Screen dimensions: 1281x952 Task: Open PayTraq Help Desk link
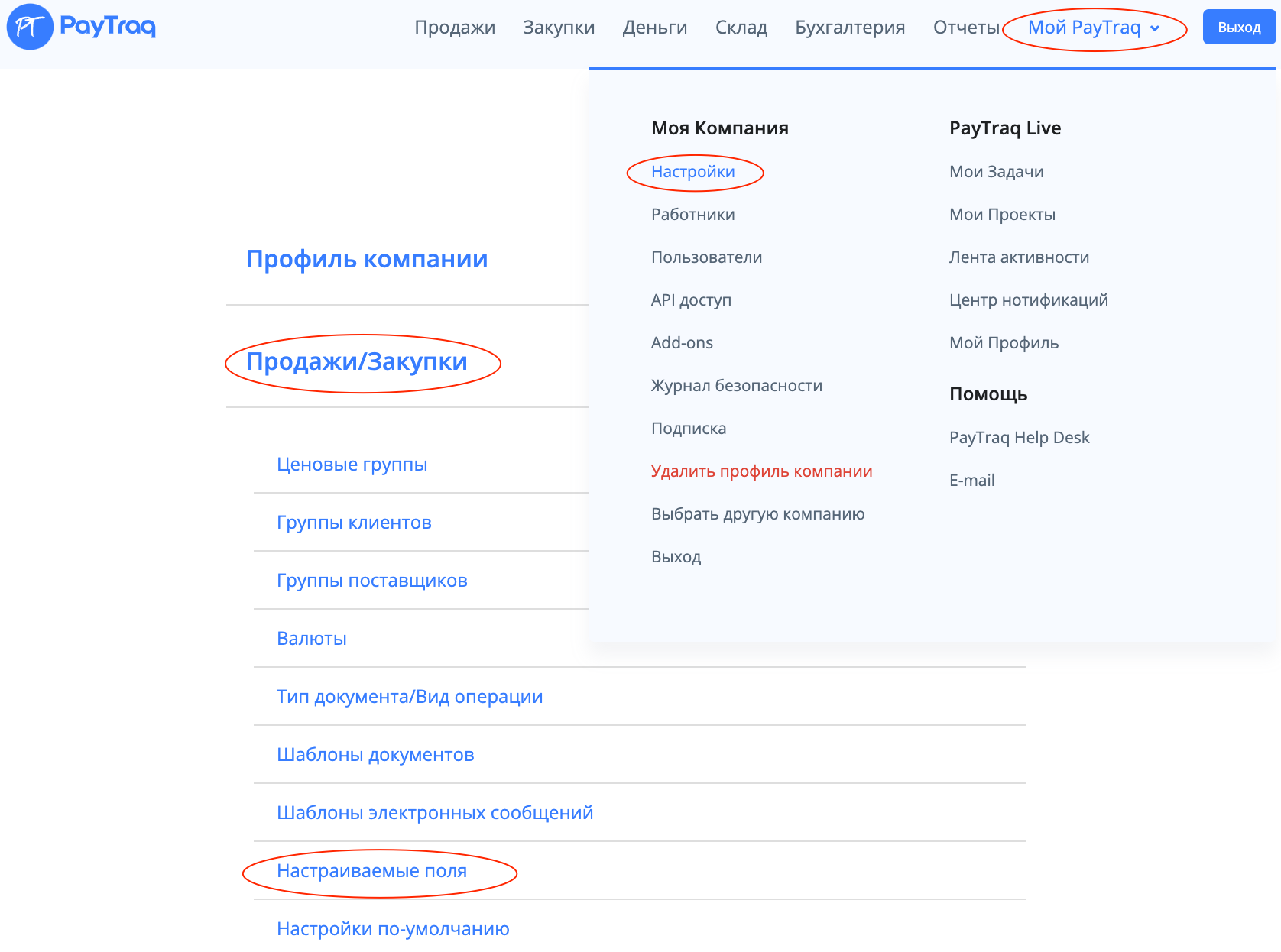[x=1019, y=438]
